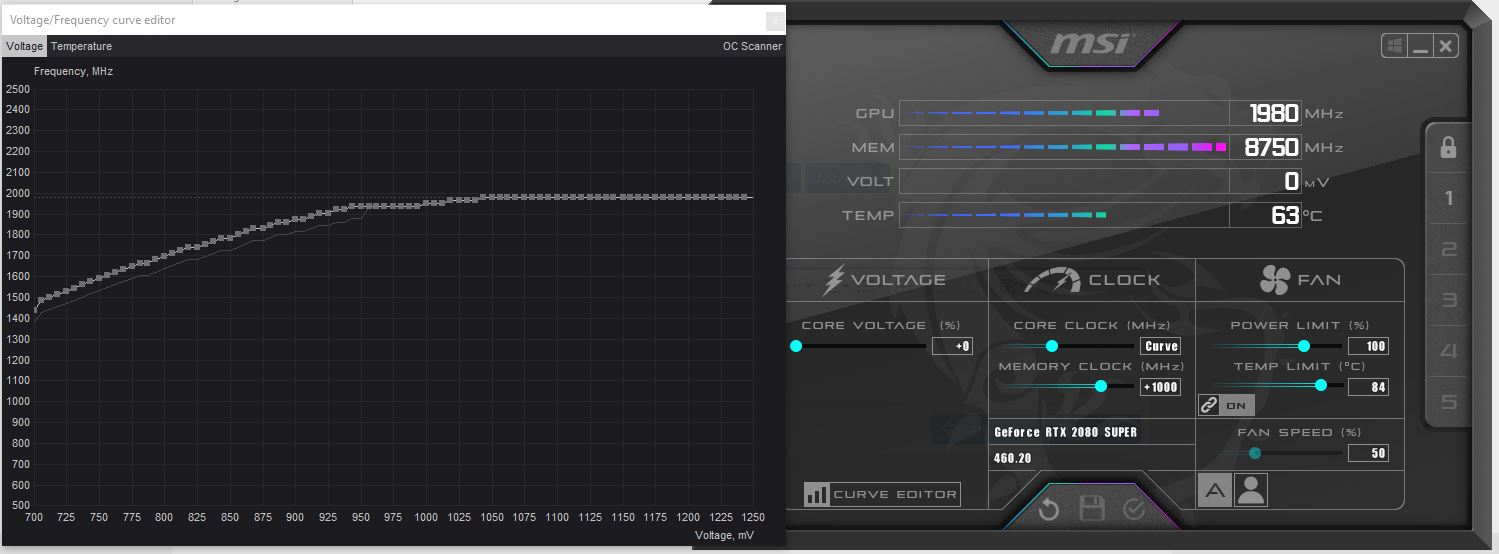Open the Curve Editor button
This screenshot has width=1499, height=554.
(x=882, y=494)
